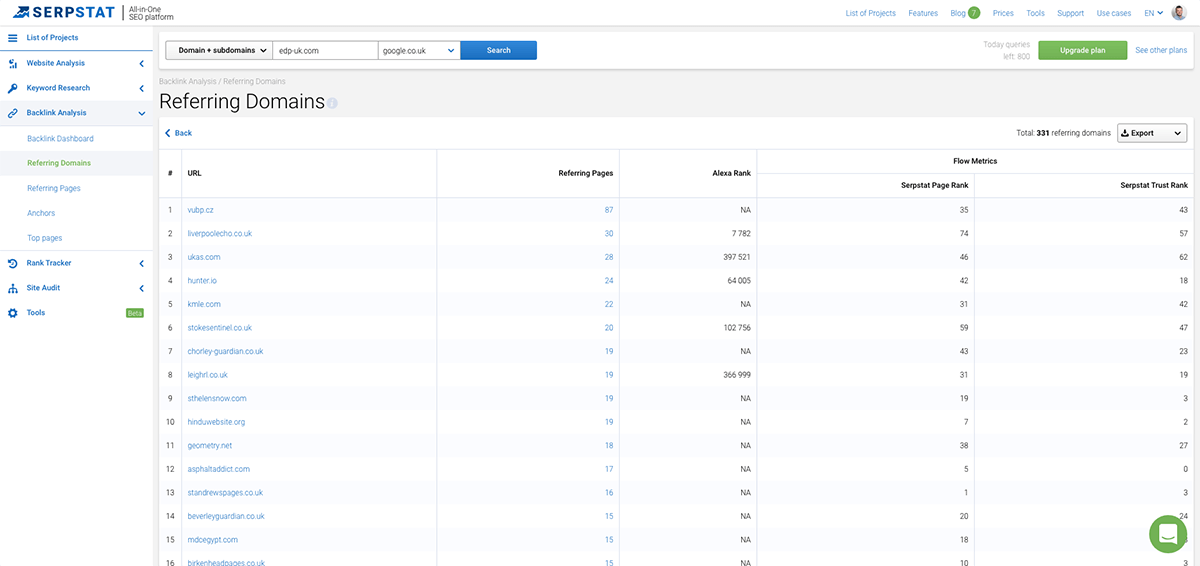Click the Website Analysis chart icon
The width and height of the screenshot is (1200, 566).
coord(13,63)
